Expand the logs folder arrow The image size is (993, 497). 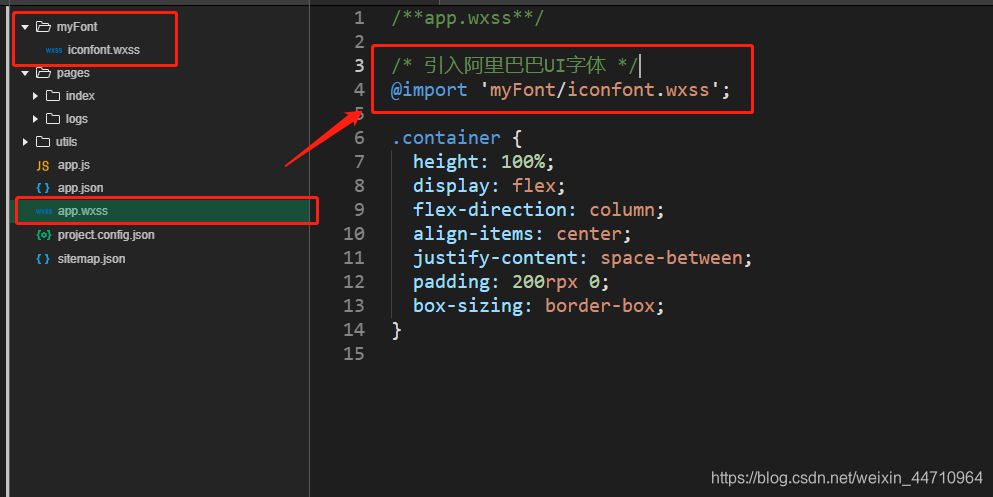[35, 119]
